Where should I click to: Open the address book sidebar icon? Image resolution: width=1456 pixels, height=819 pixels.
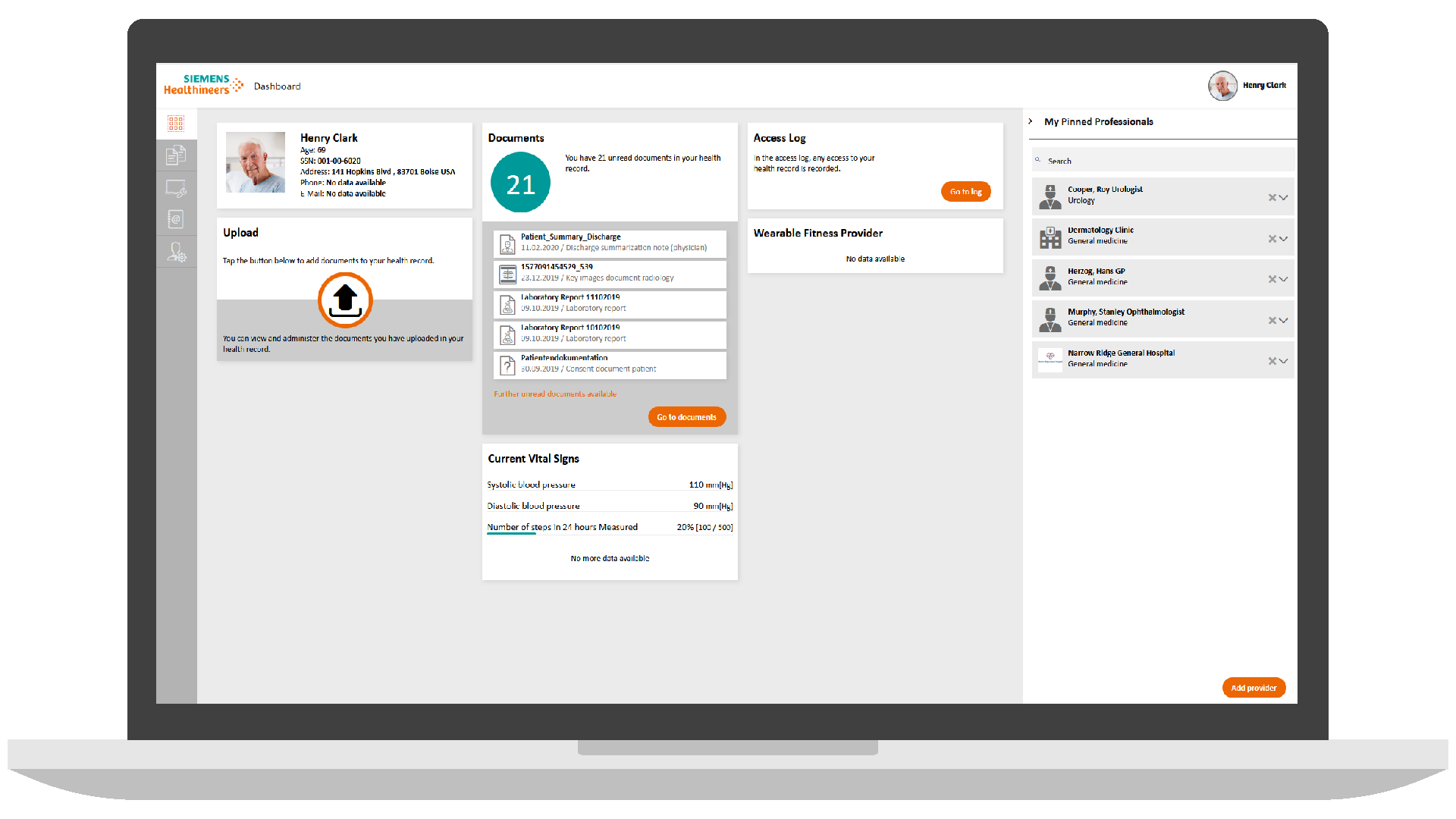coord(176,220)
